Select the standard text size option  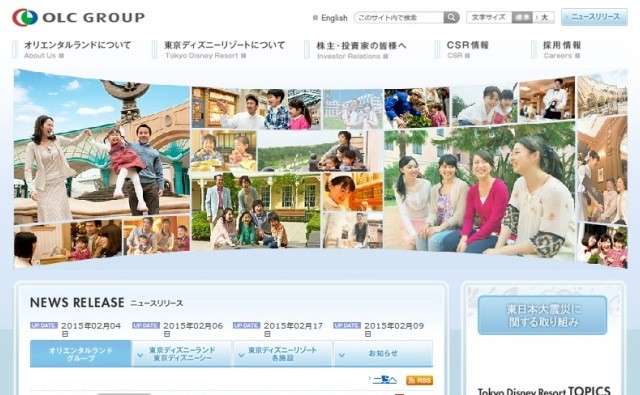[522, 17]
